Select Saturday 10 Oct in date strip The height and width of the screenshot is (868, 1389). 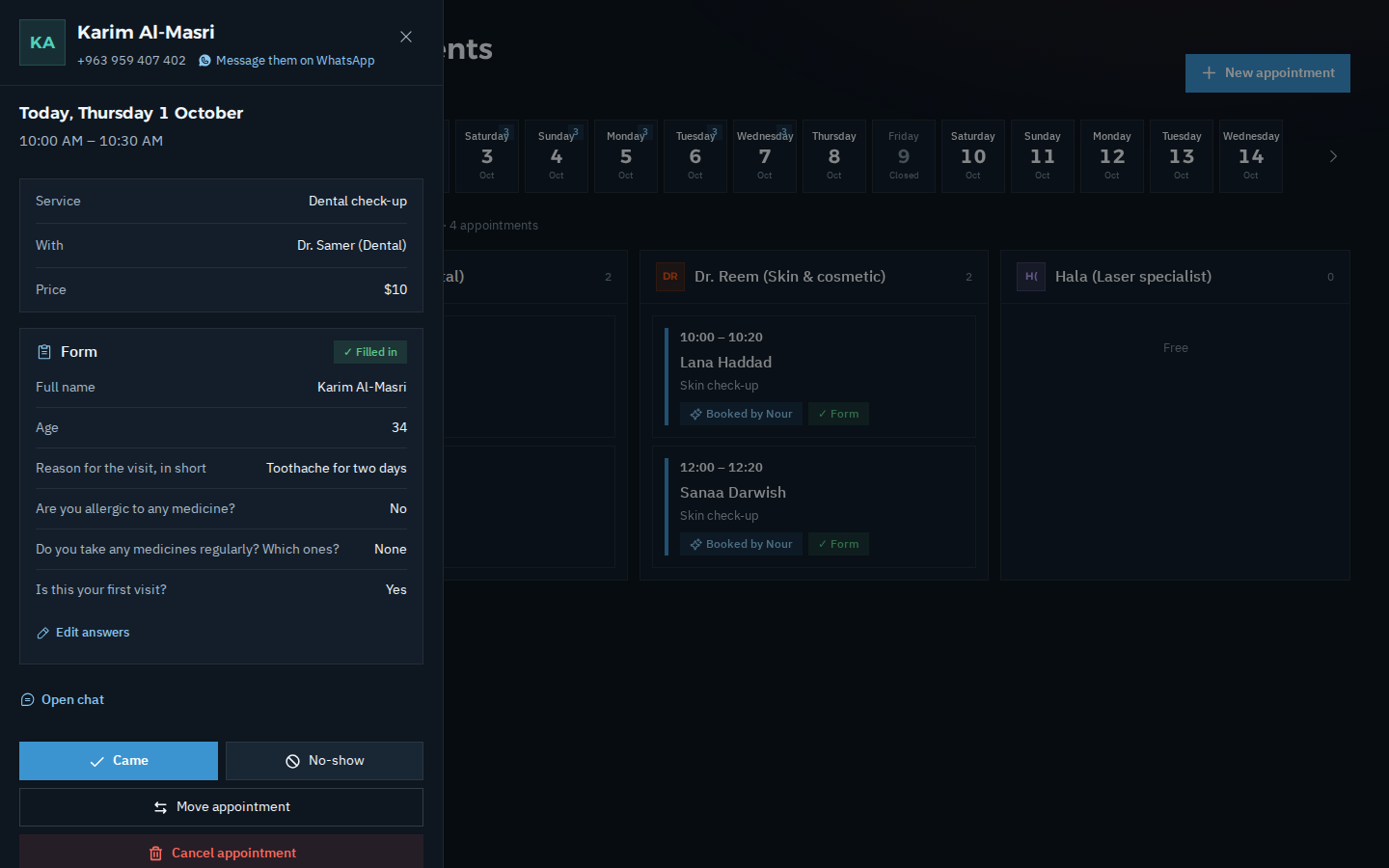pos(973,156)
